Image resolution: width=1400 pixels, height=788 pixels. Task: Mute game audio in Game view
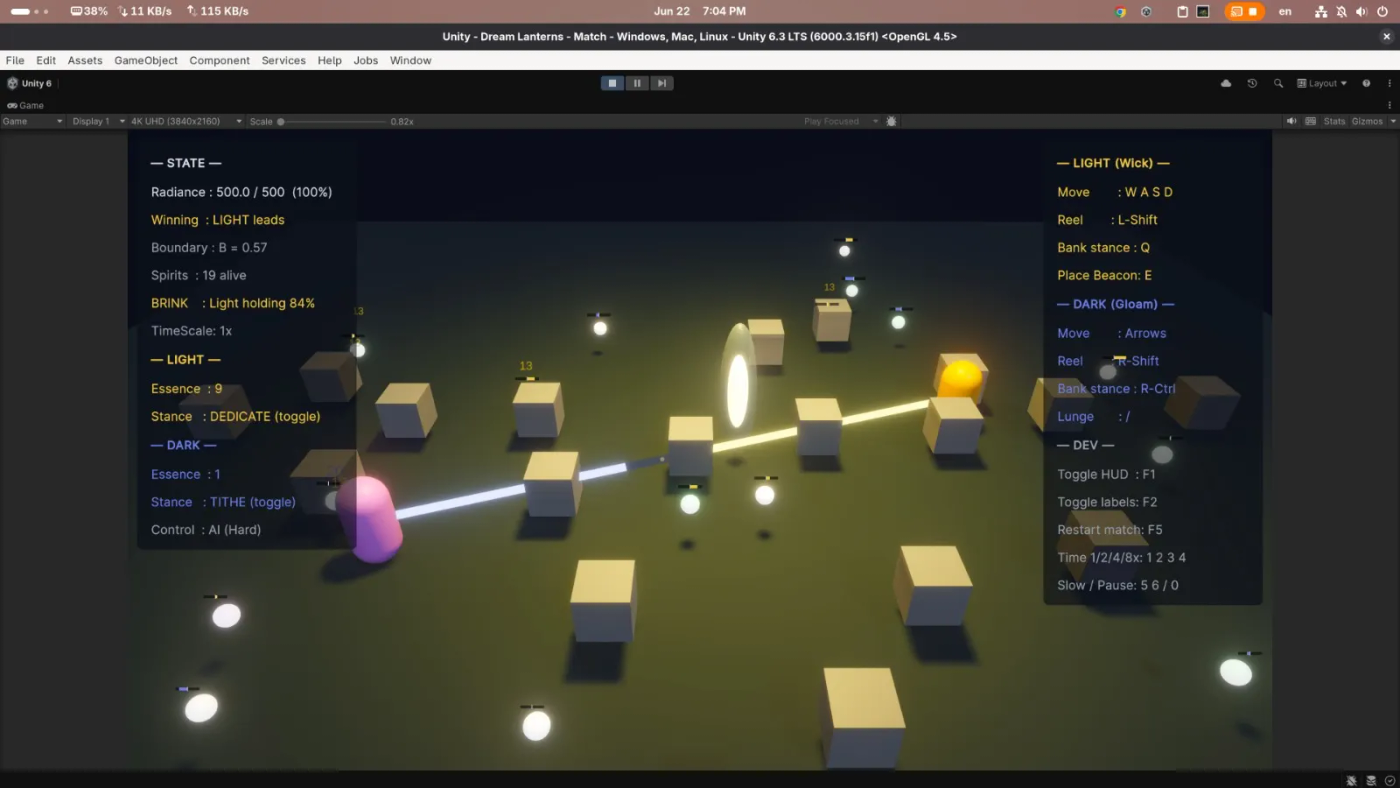click(x=1291, y=121)
